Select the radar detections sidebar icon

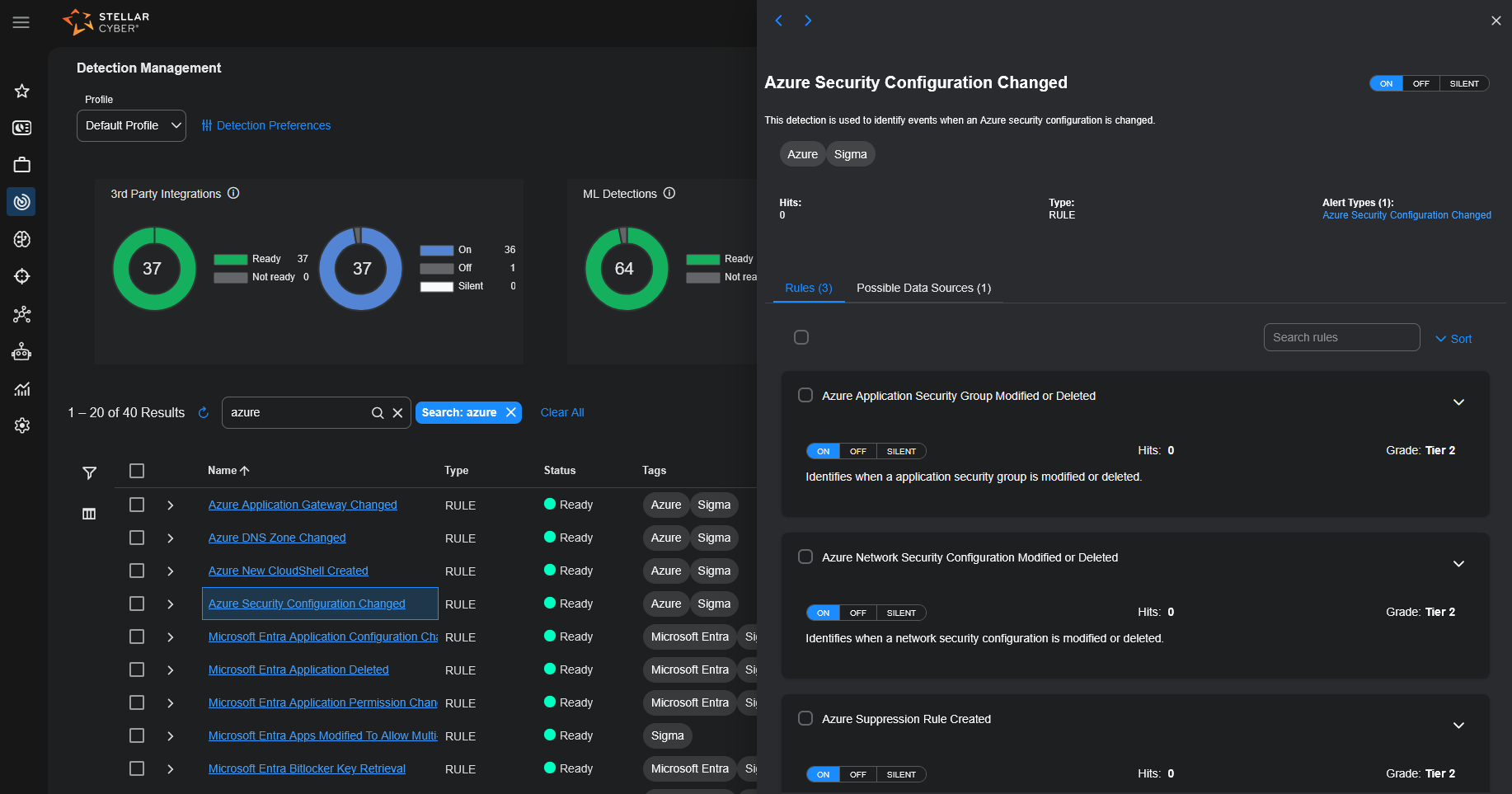22,202
